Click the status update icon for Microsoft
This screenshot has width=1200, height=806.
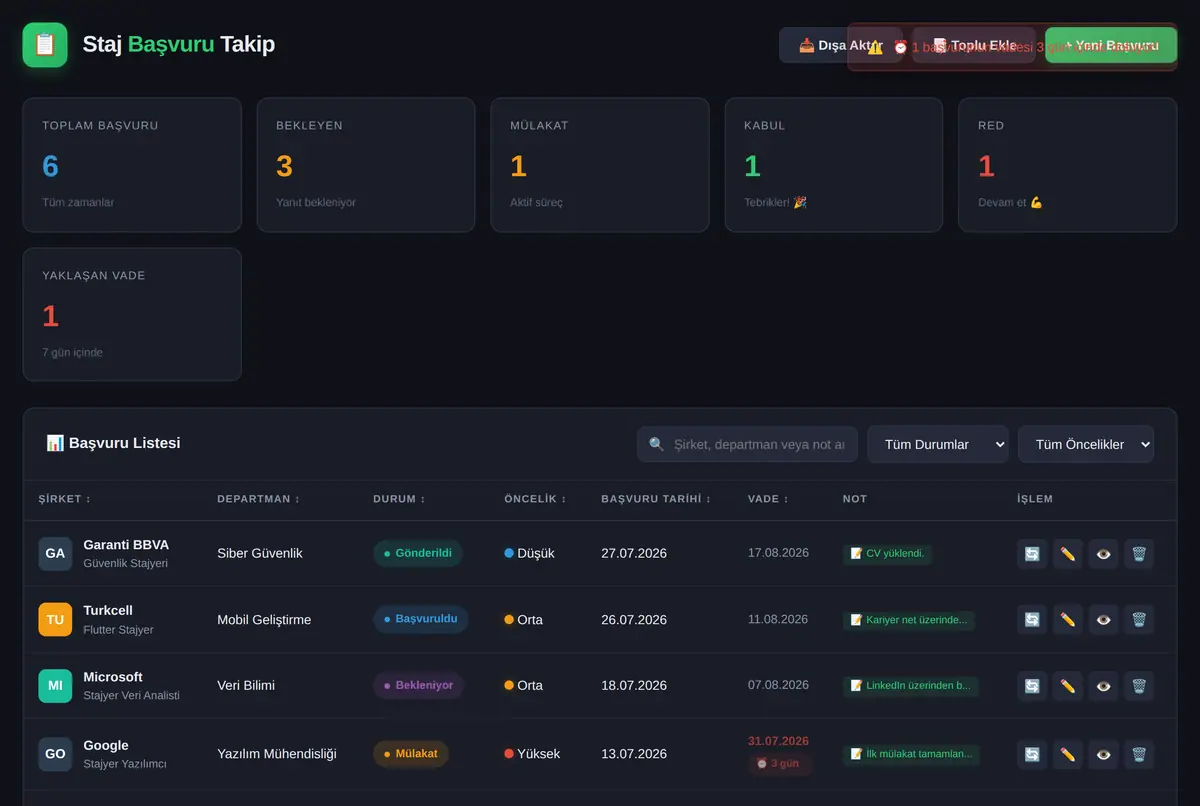click(x=1032, y=686)
